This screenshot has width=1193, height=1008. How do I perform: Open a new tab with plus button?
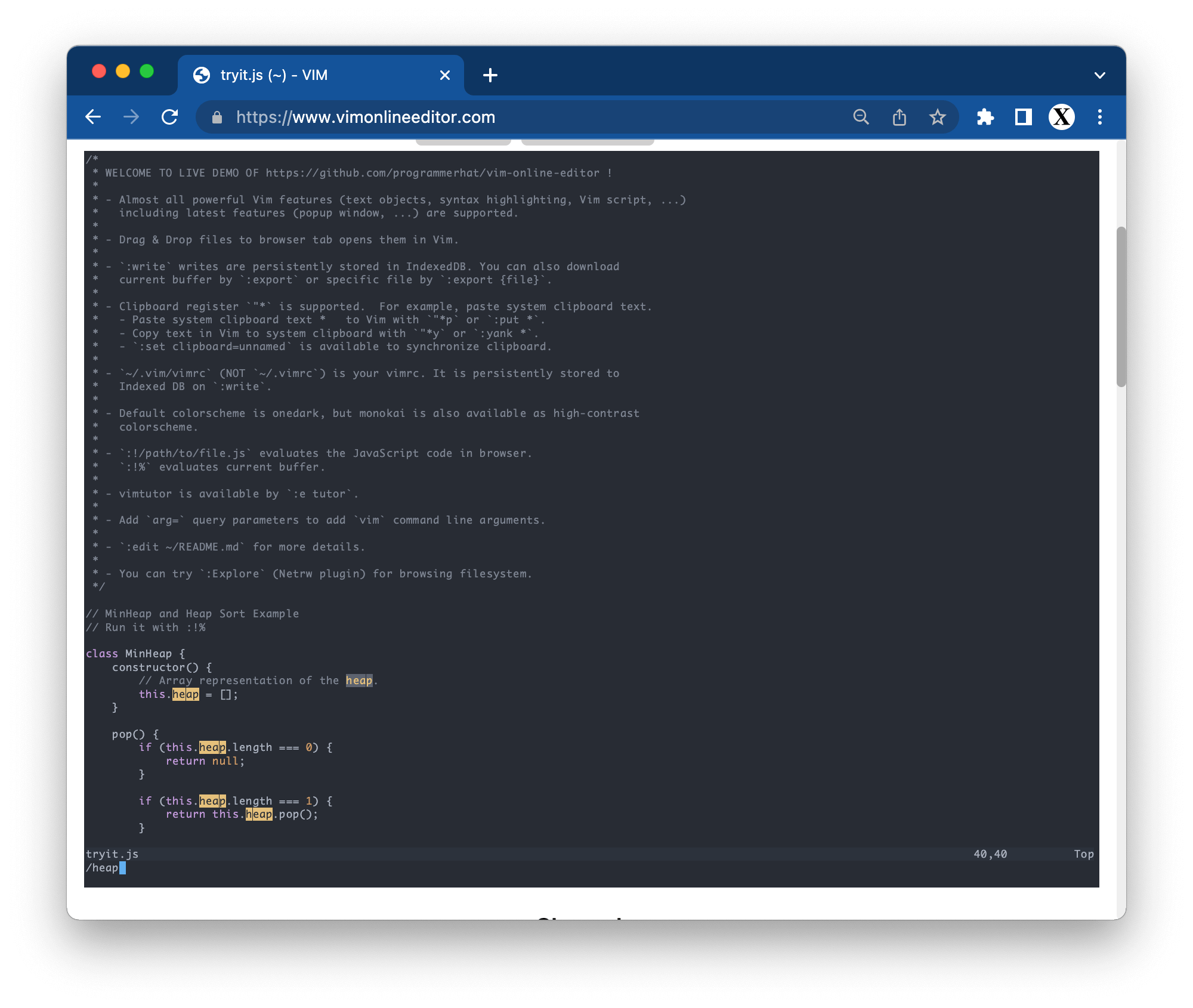click(490, 75)
